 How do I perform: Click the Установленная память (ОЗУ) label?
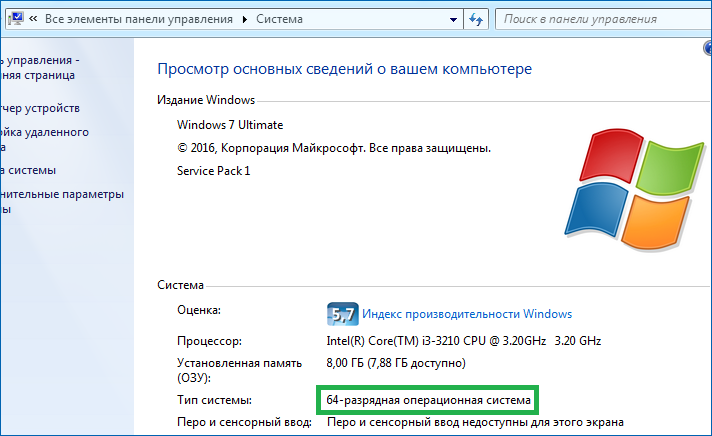[239, 370]
